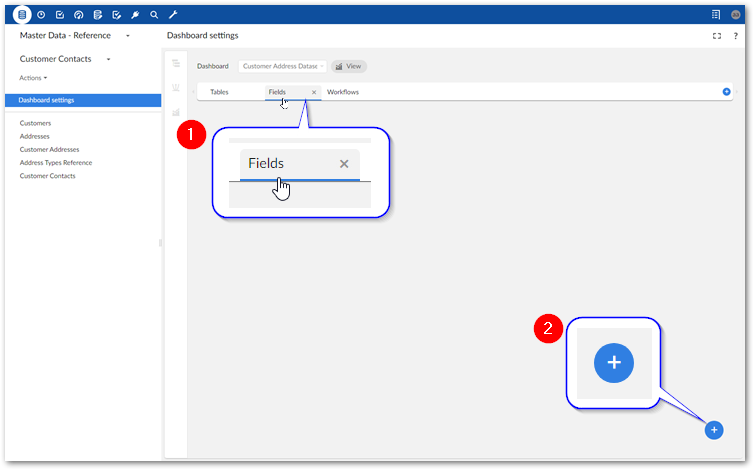The image size is (754, 470).
Task: Open the plug integration icon
Action: pos(135,15)
